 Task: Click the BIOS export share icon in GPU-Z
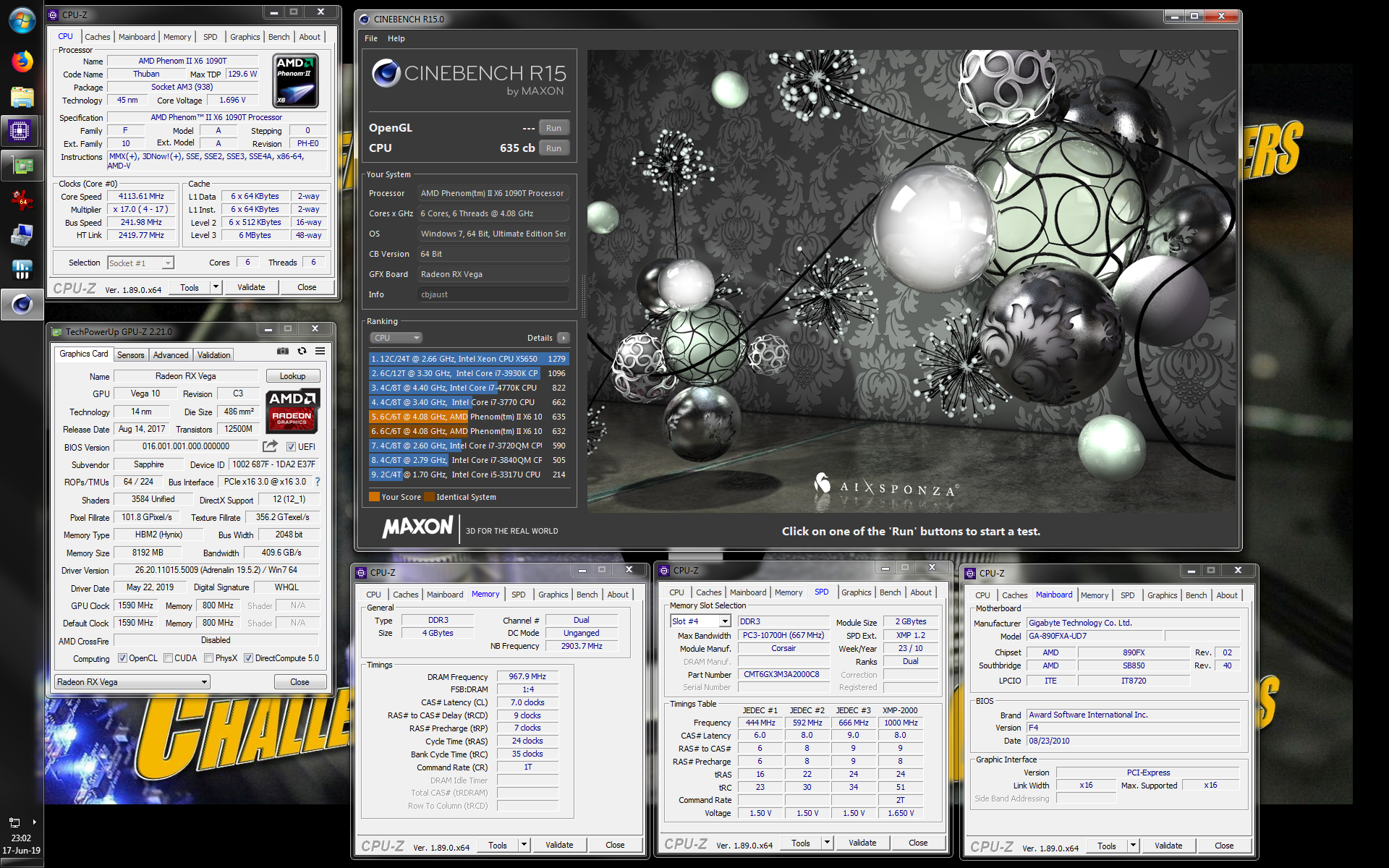click(270, 446)
